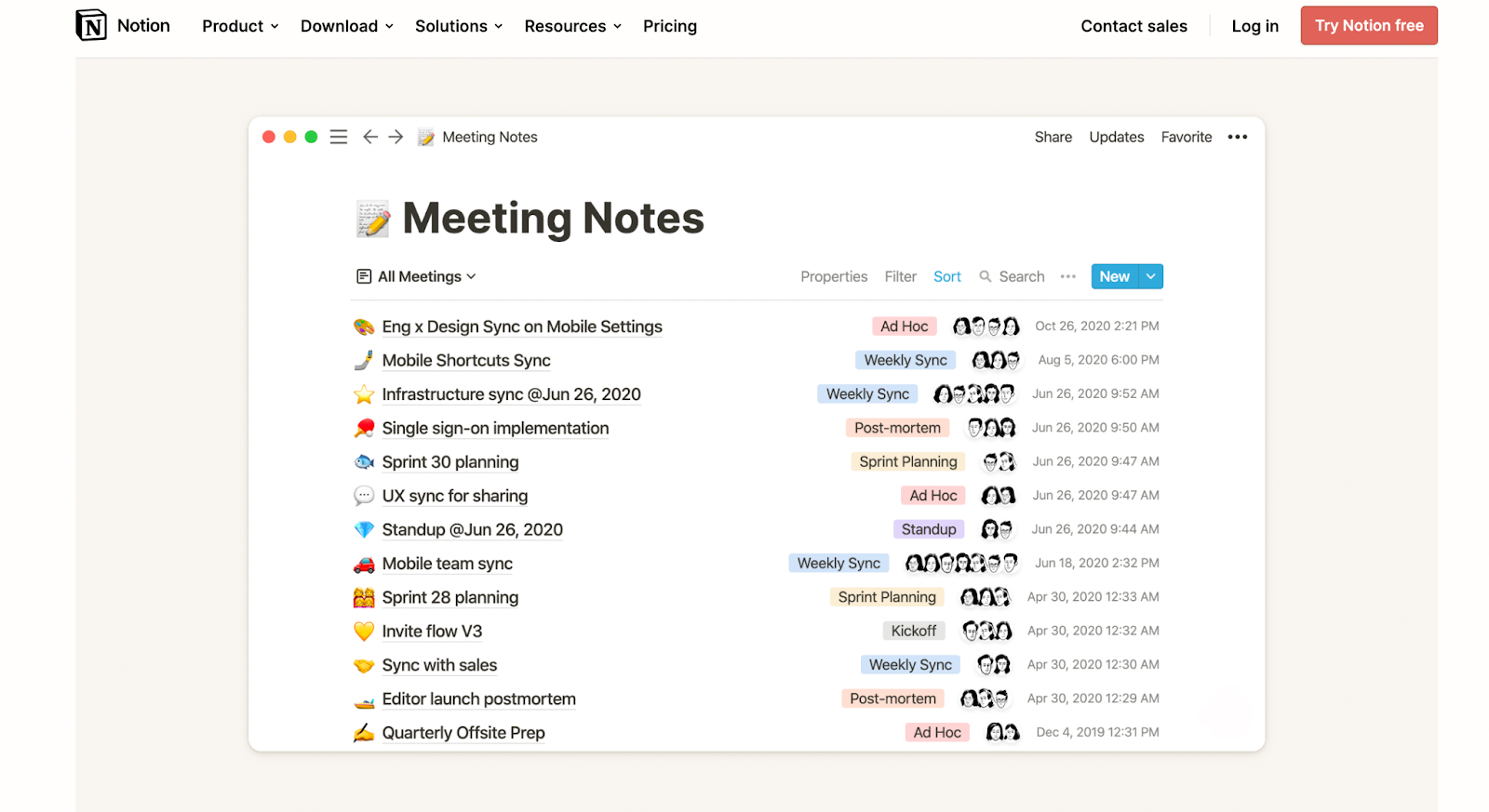Go forward with the right arrow
1489x812 pixels.
(x=396, y=137)
